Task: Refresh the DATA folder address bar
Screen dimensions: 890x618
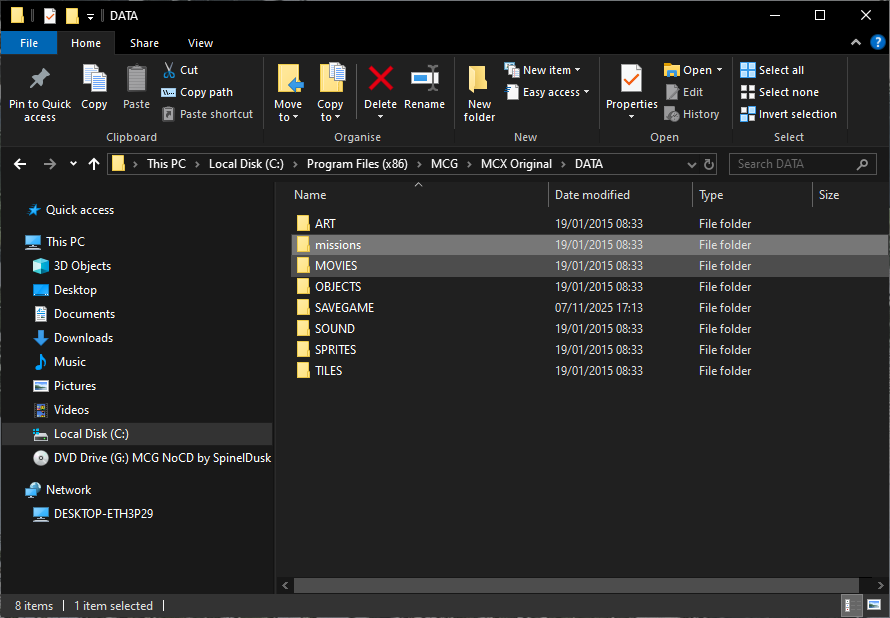Action: pyautogui.click(x=709, y=164)
